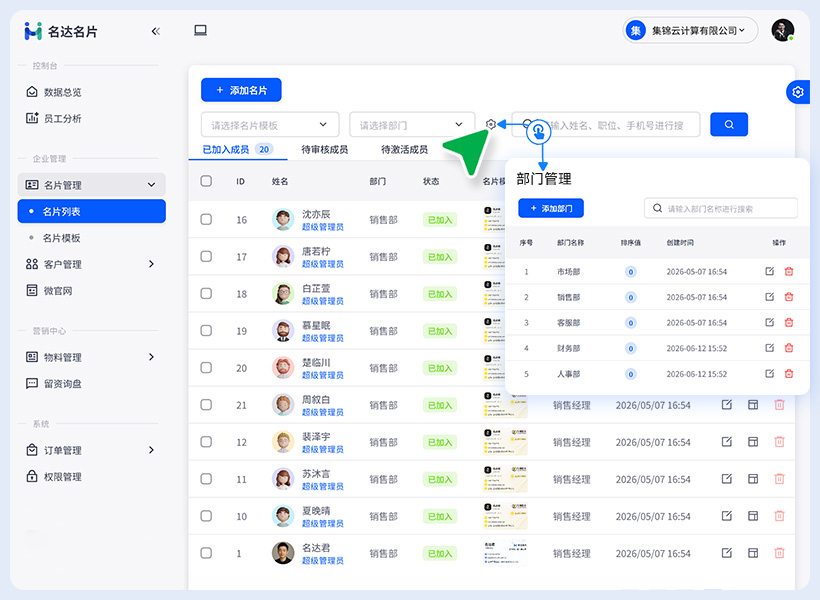Viewport: 820px width, 600px height.
Task: Collapse the 名片管理 menu
Action: [92, 185]
